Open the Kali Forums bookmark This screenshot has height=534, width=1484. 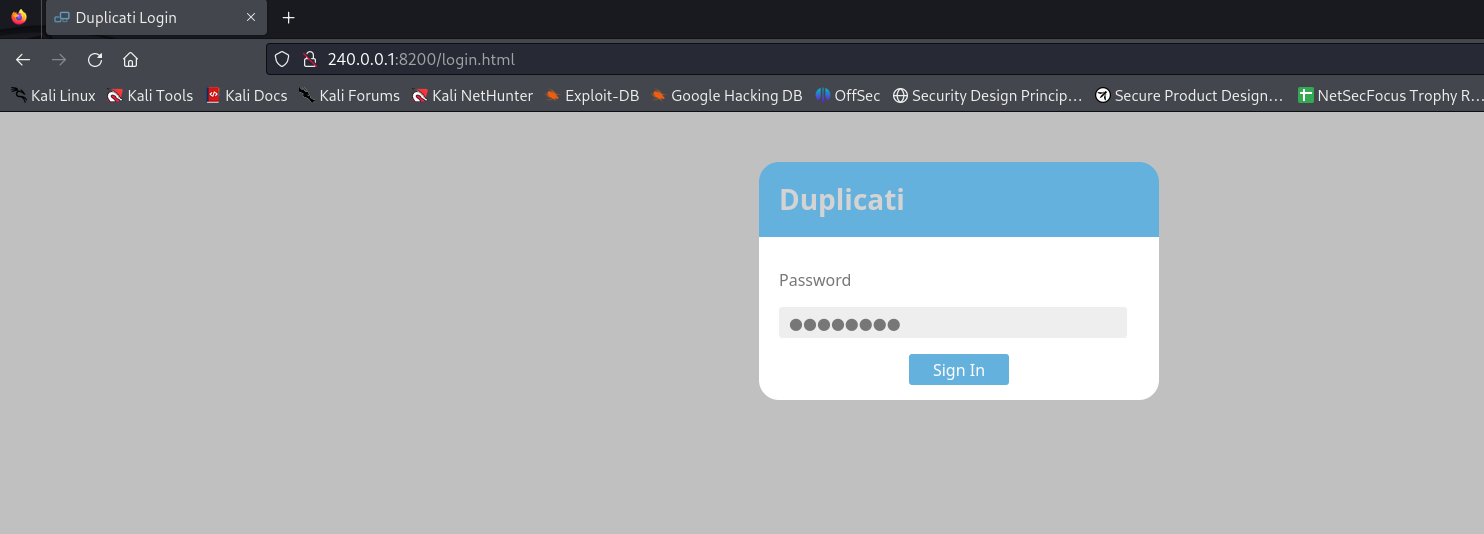click(349, 96)
